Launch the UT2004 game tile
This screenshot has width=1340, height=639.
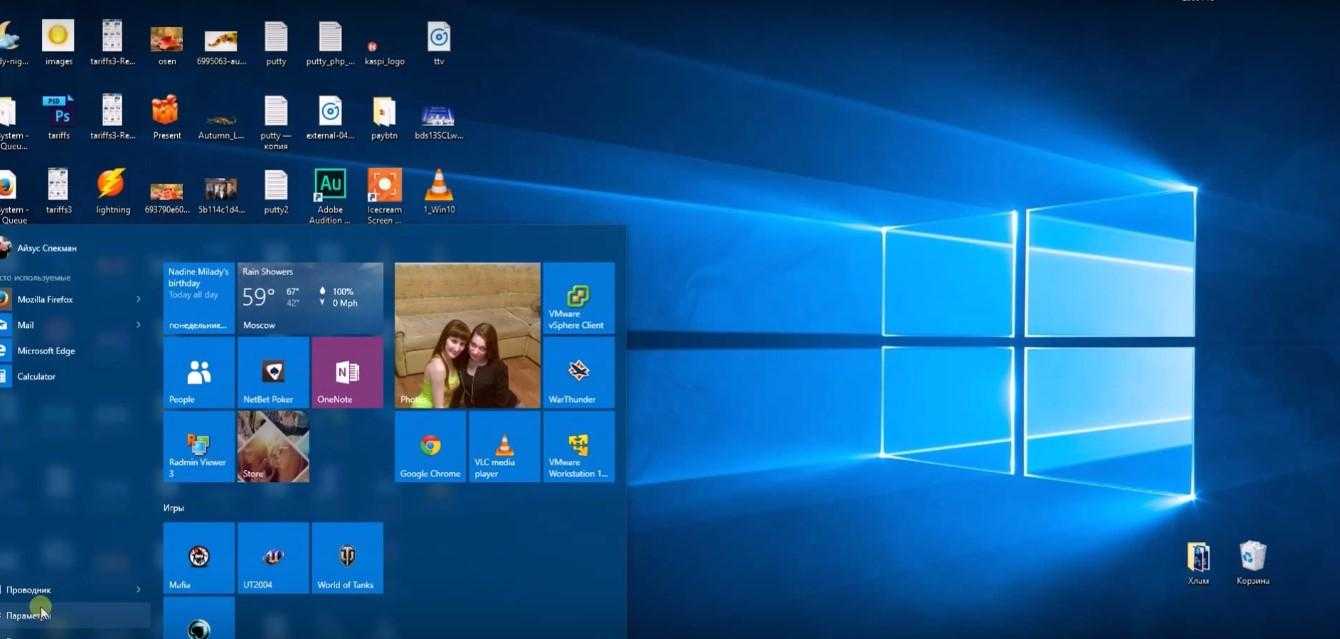273,558
